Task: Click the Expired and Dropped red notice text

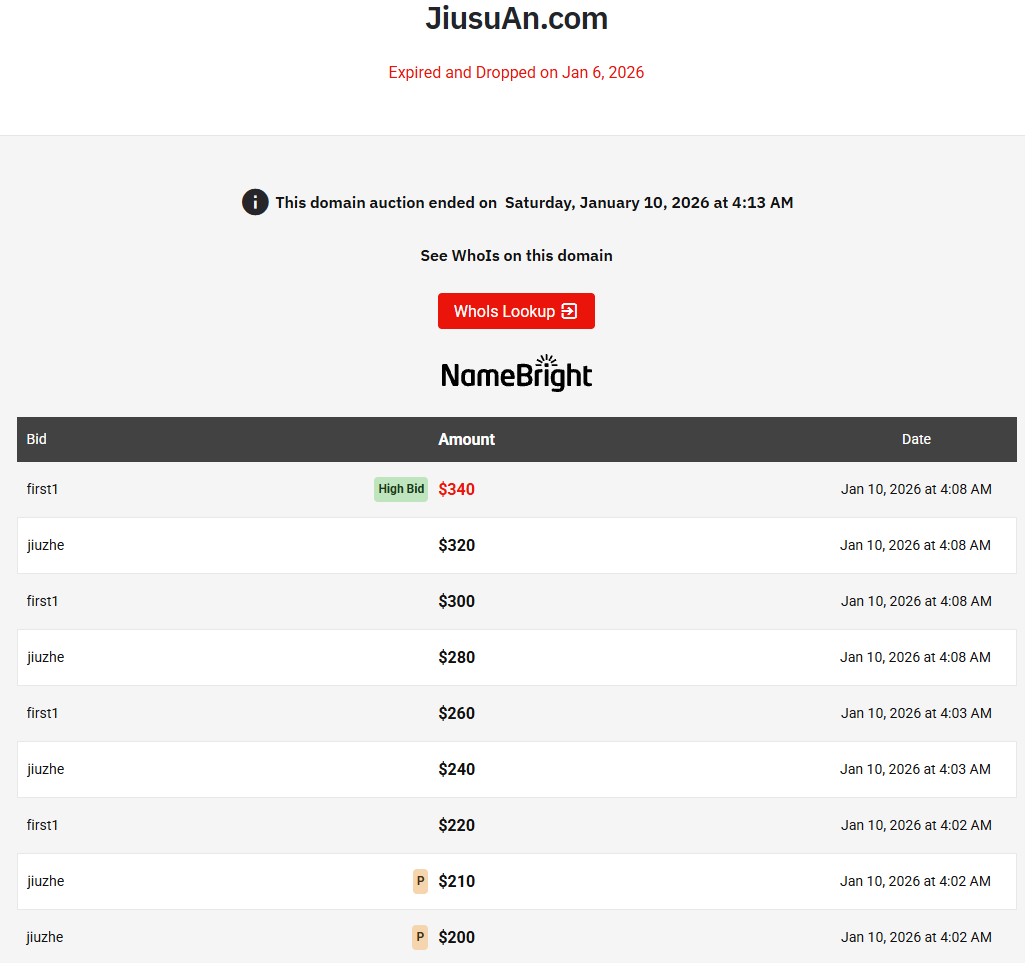Action: pyautogui.click(x=516, y=72)
